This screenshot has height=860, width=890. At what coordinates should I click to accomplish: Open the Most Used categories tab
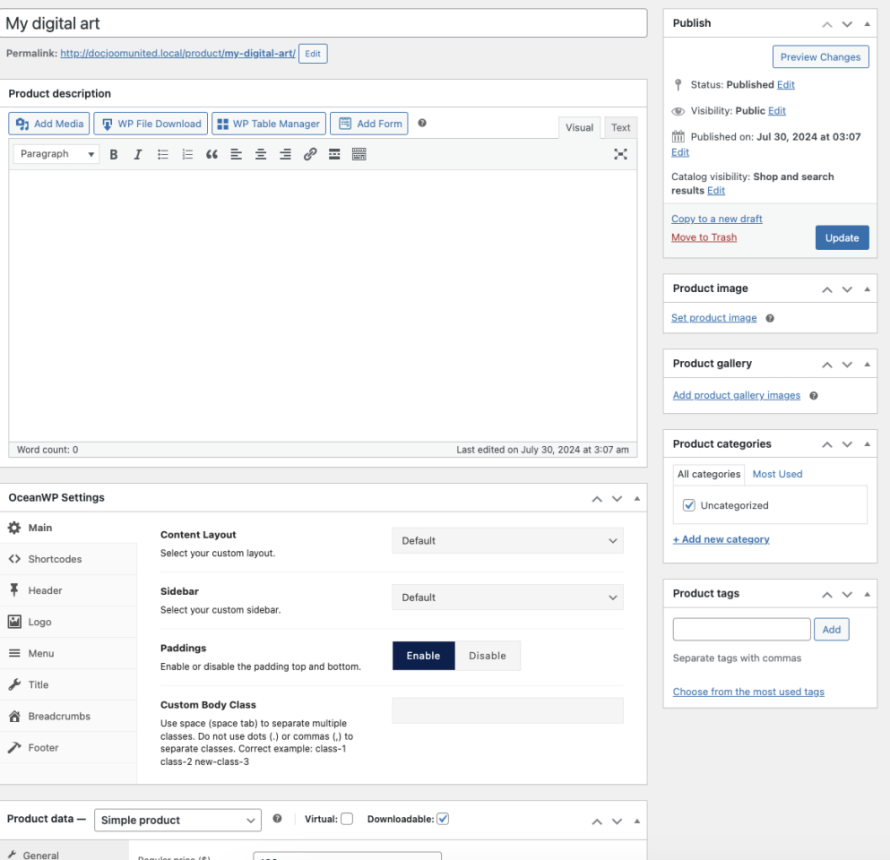coord(777,474)
